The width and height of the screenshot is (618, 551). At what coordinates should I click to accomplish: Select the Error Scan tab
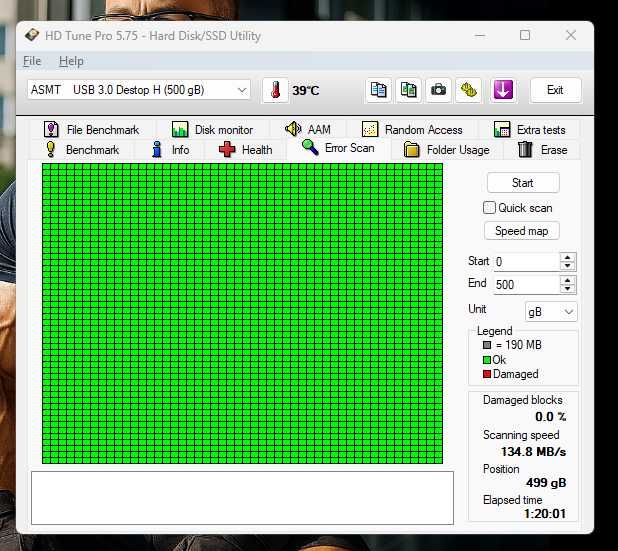pos(338,148)
